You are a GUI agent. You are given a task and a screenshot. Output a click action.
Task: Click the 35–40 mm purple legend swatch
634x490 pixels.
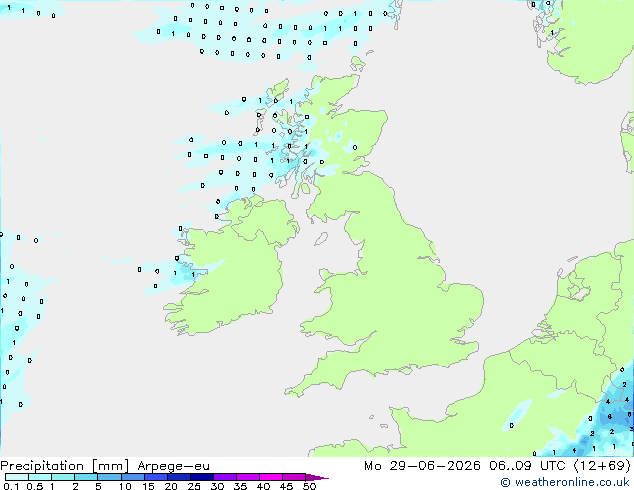[x=247, y=477]
